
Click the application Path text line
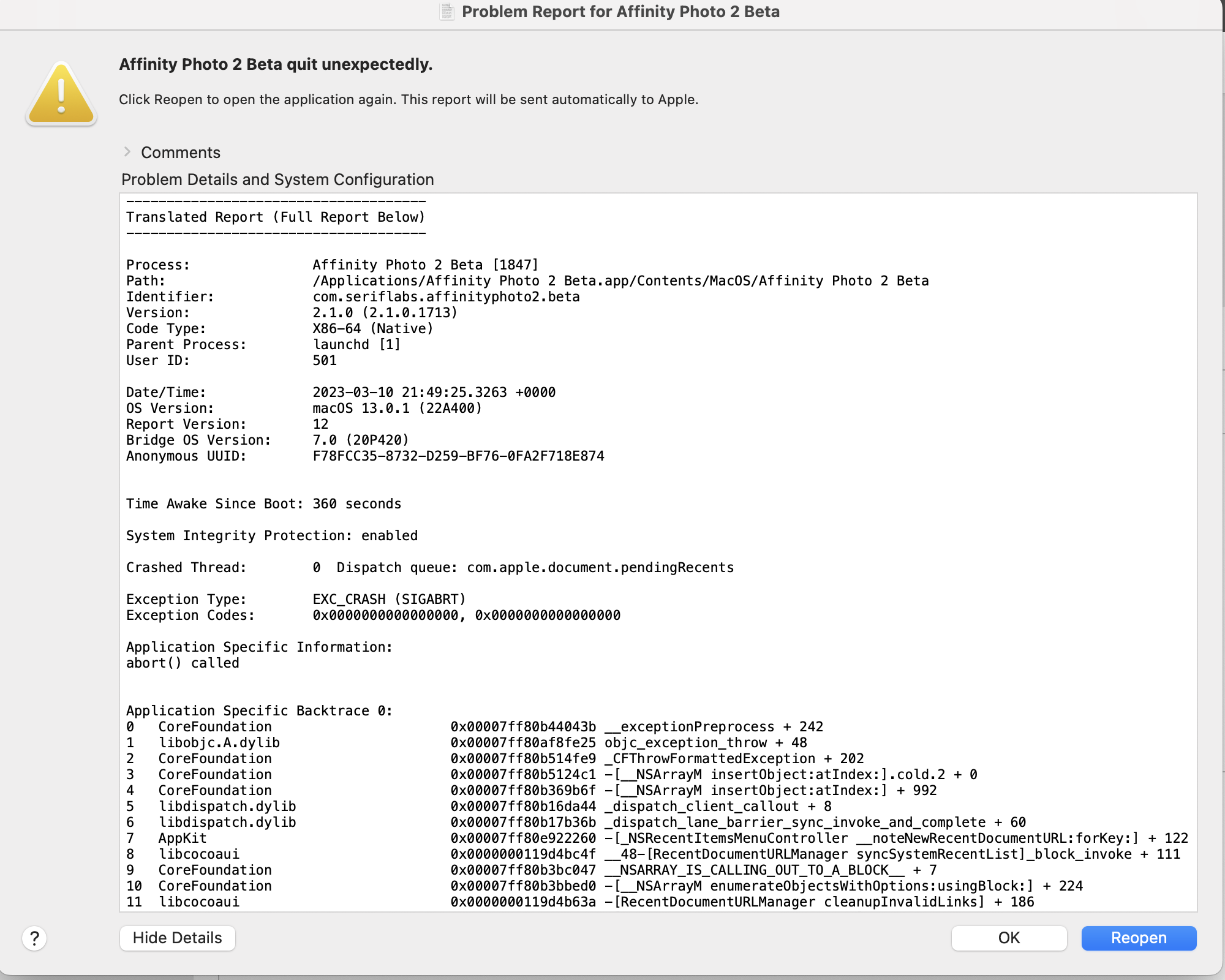pyautogui.click(x=620, y=281)
